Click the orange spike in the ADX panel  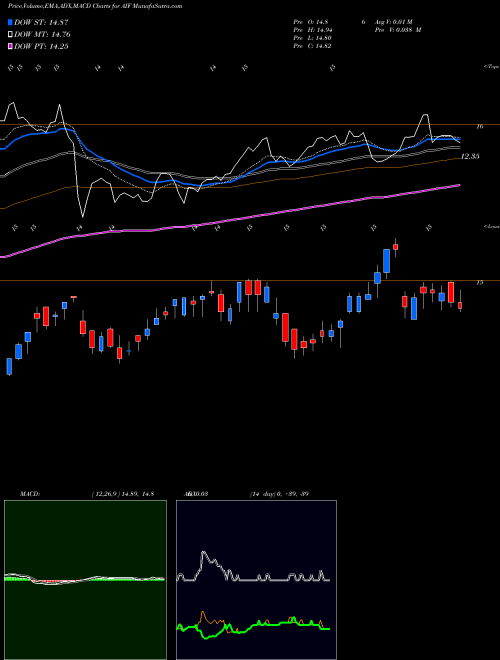(x=203, y=613)
